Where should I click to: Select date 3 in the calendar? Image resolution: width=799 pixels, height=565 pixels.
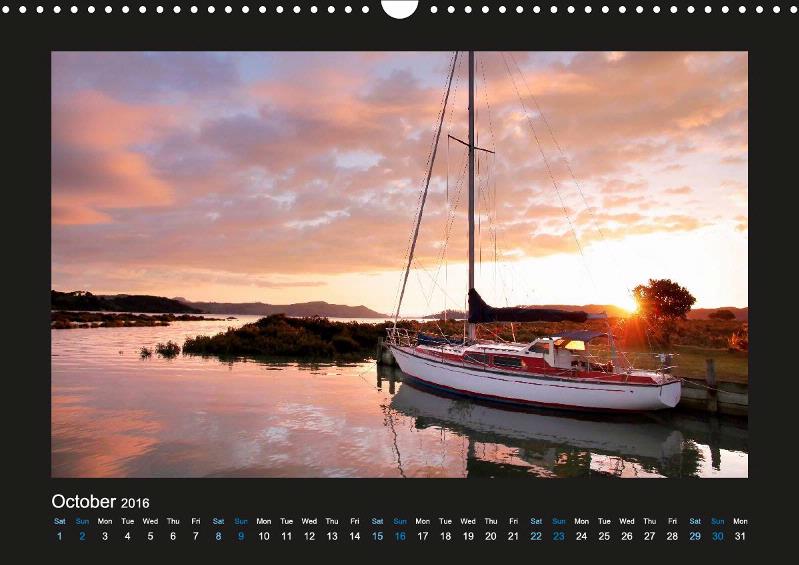tap(105, 536)
